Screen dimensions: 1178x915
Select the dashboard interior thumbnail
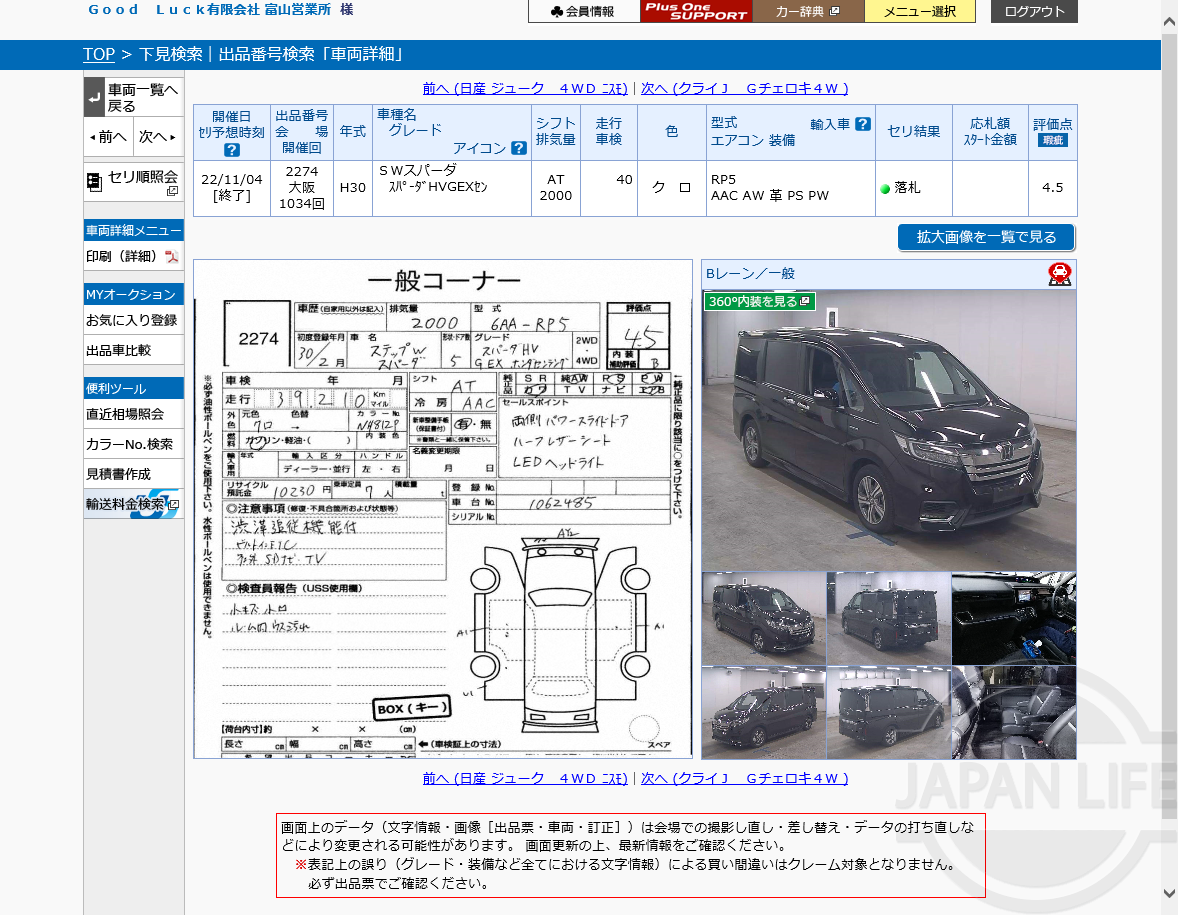point(1013,618)
